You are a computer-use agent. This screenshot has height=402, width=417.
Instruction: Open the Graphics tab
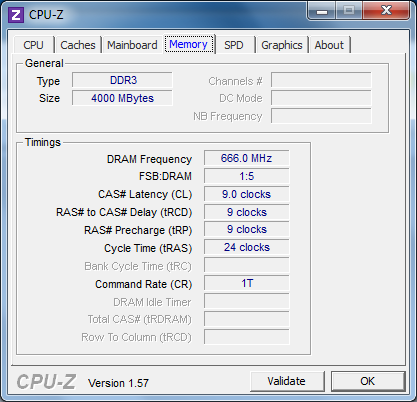click(x=282, y=45)
